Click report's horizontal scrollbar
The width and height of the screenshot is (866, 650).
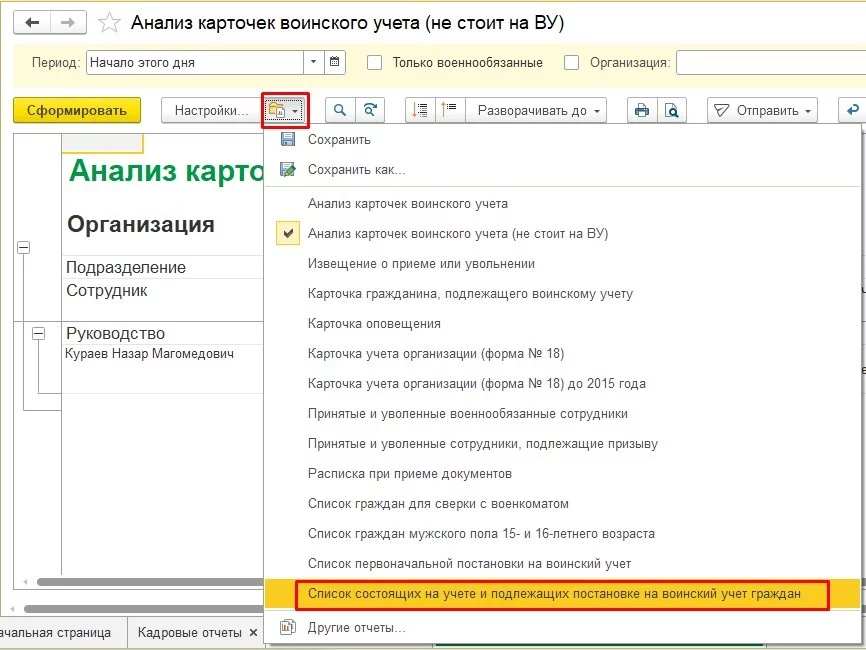[149, 582]
